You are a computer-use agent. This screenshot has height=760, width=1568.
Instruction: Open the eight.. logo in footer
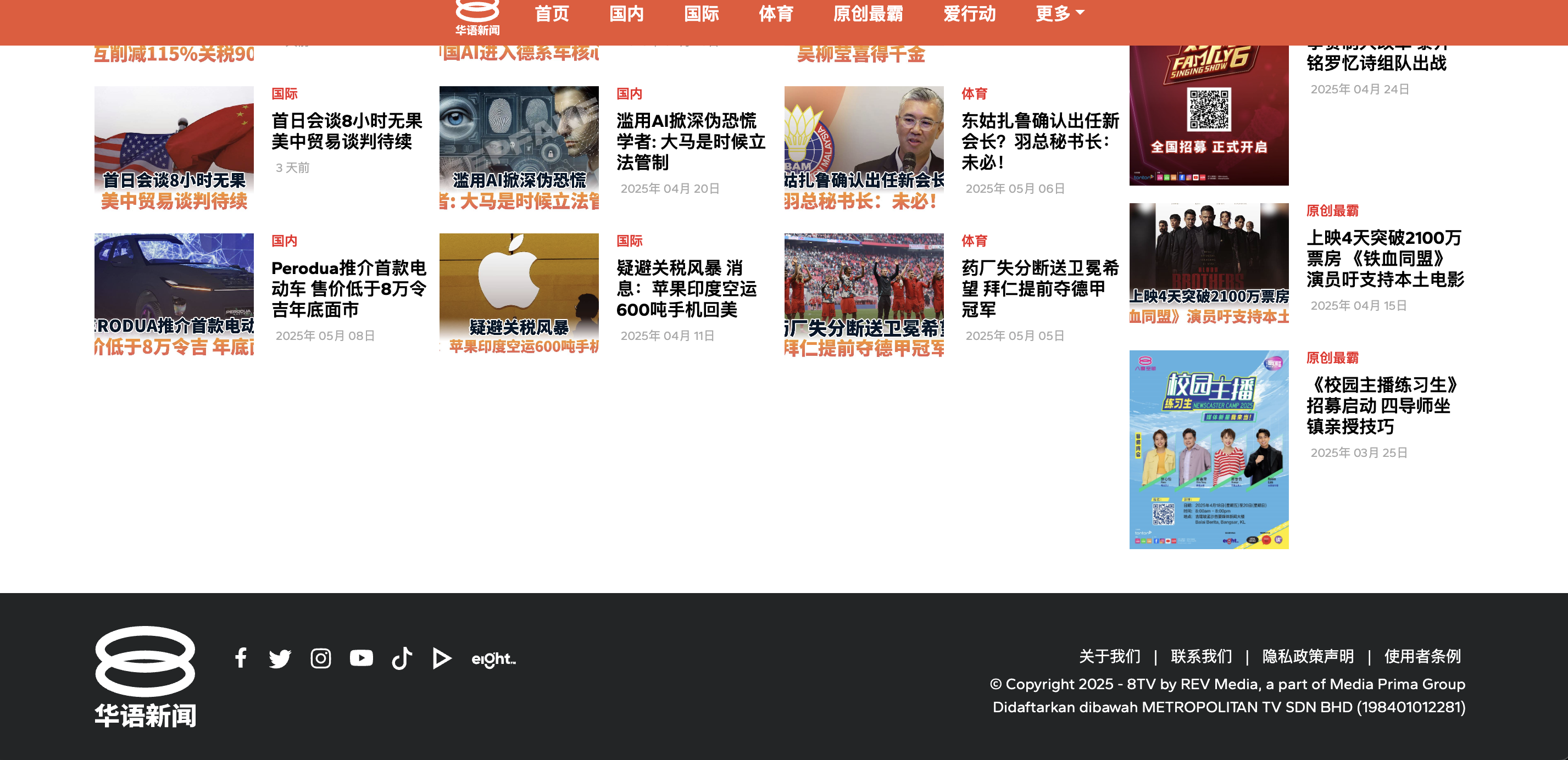point(494,659)
